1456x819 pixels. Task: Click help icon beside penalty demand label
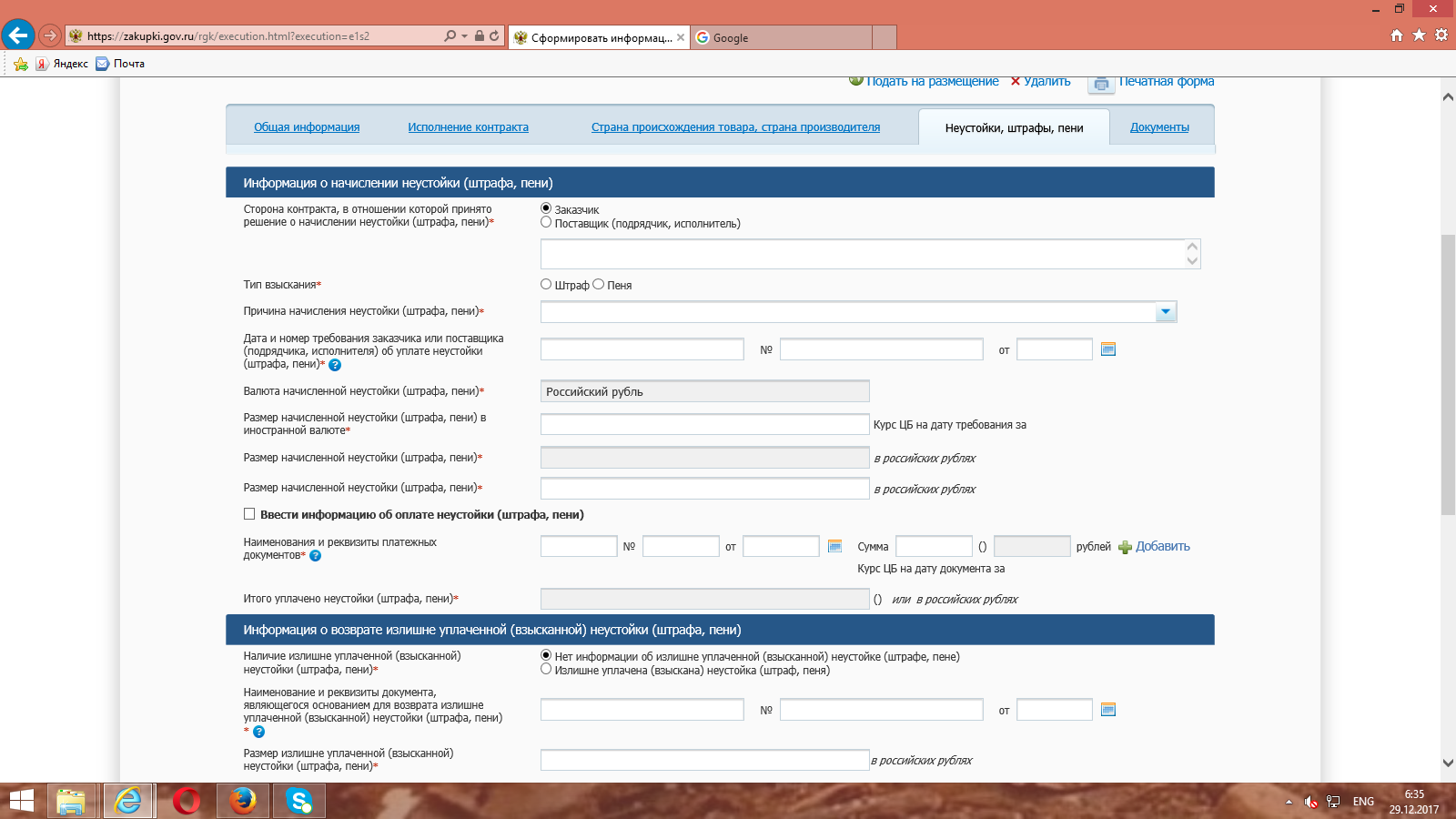tap(335, 365)
